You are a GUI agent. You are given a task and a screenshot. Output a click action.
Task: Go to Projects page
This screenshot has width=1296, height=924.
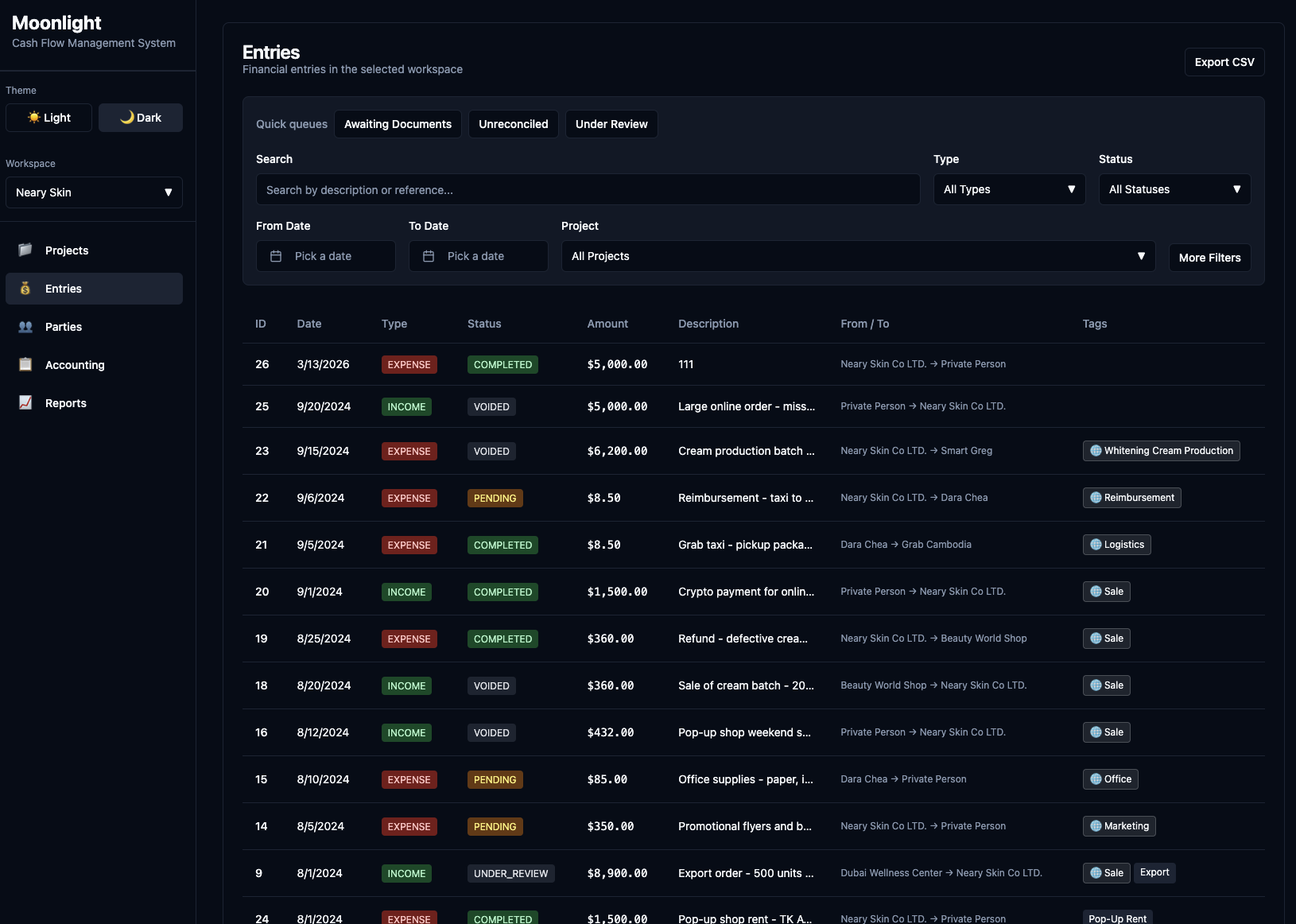point(94,250)
